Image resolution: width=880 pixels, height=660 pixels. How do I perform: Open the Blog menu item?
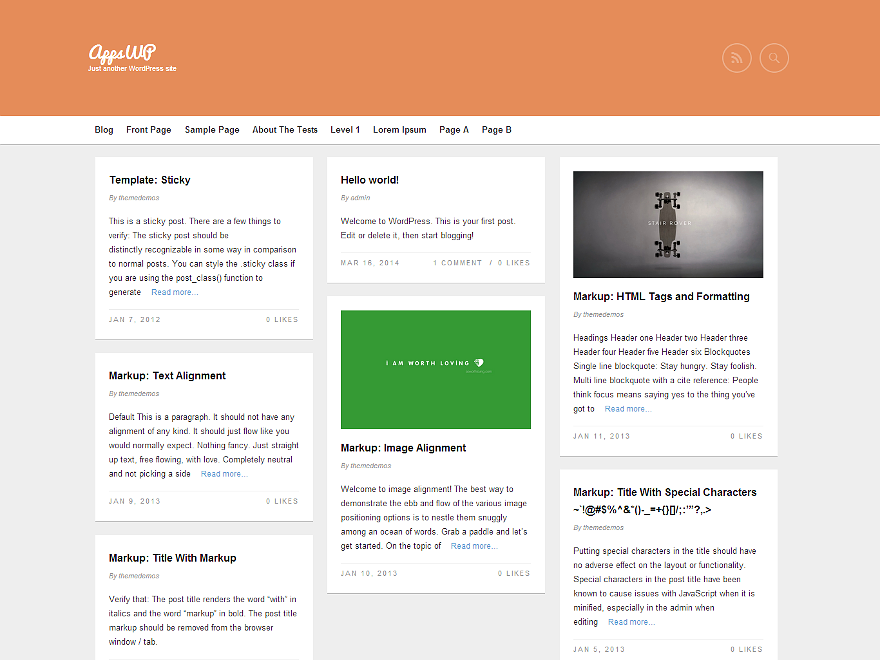click(104, 130)
